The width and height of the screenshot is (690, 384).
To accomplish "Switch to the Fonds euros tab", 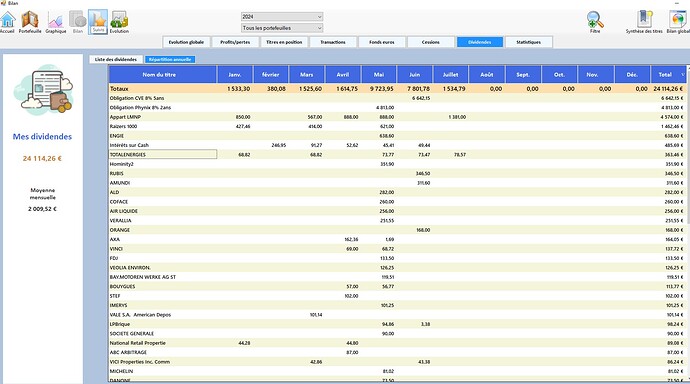I will [382, 42].
